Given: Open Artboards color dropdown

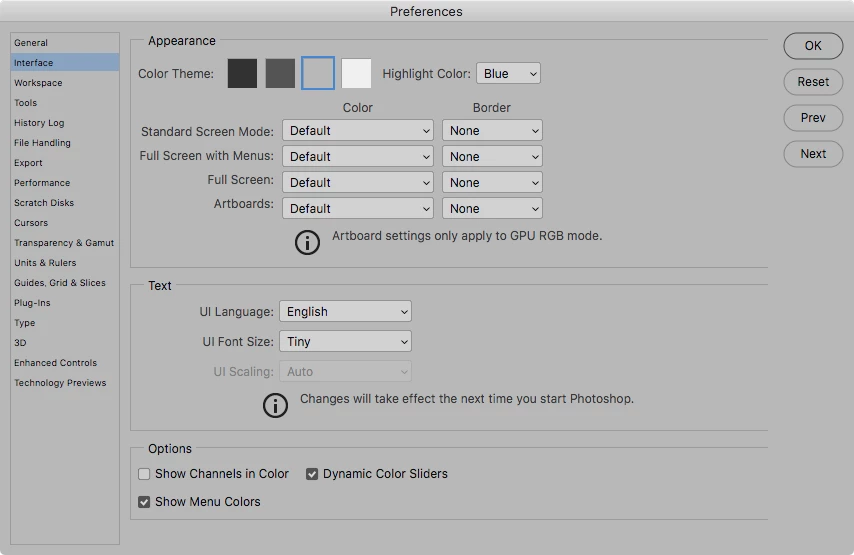Looking at the screenshot, I should click(358, 209).
